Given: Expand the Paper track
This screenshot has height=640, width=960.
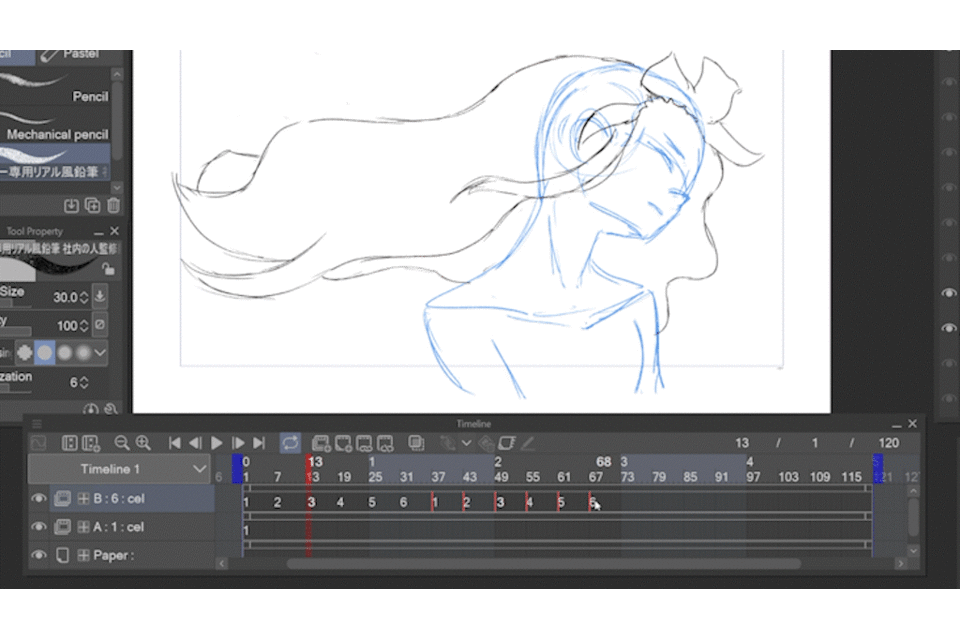Looking at the screenshot, I should click(x=84, y=555).
